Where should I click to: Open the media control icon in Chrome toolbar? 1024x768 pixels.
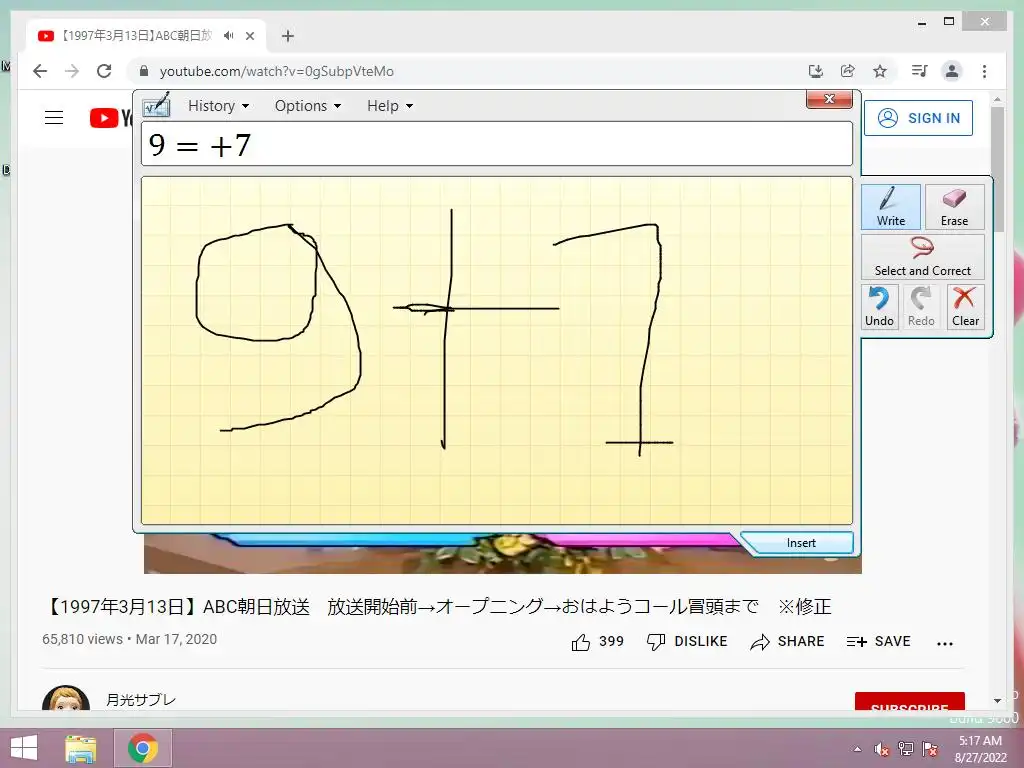click(920, 71)
